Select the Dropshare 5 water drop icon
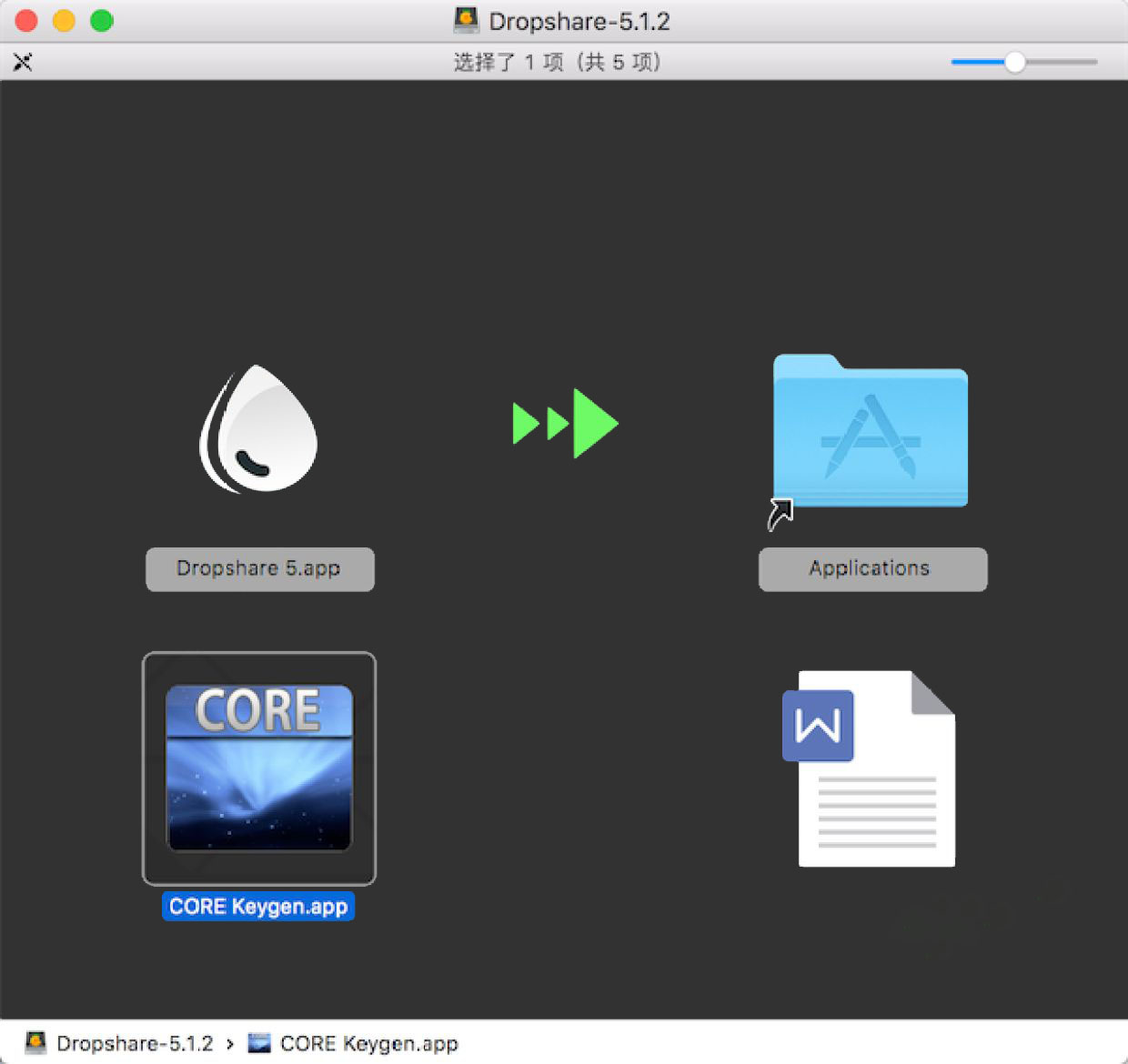The image size is (1128, 1064). coord(259,428)
